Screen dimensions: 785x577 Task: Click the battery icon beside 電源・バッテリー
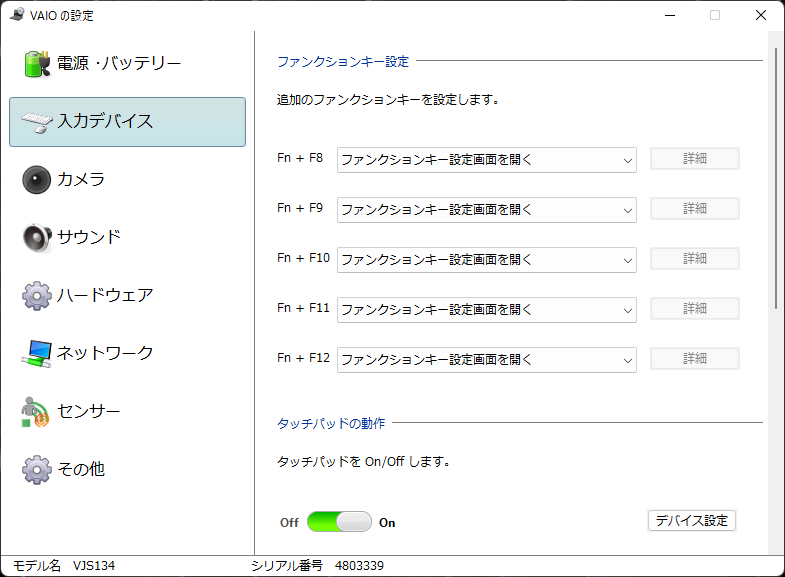[37, 64]
